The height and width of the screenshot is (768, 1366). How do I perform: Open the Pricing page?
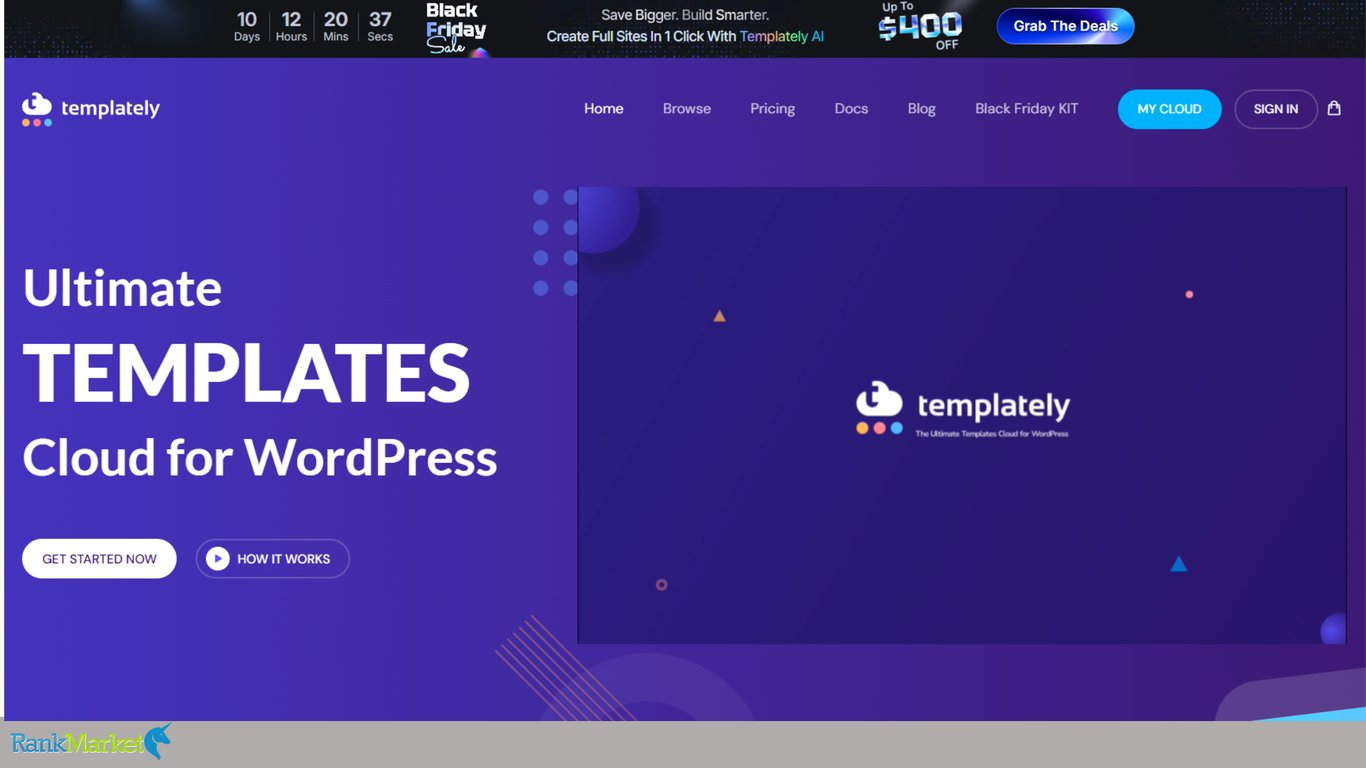coord(773,109)
